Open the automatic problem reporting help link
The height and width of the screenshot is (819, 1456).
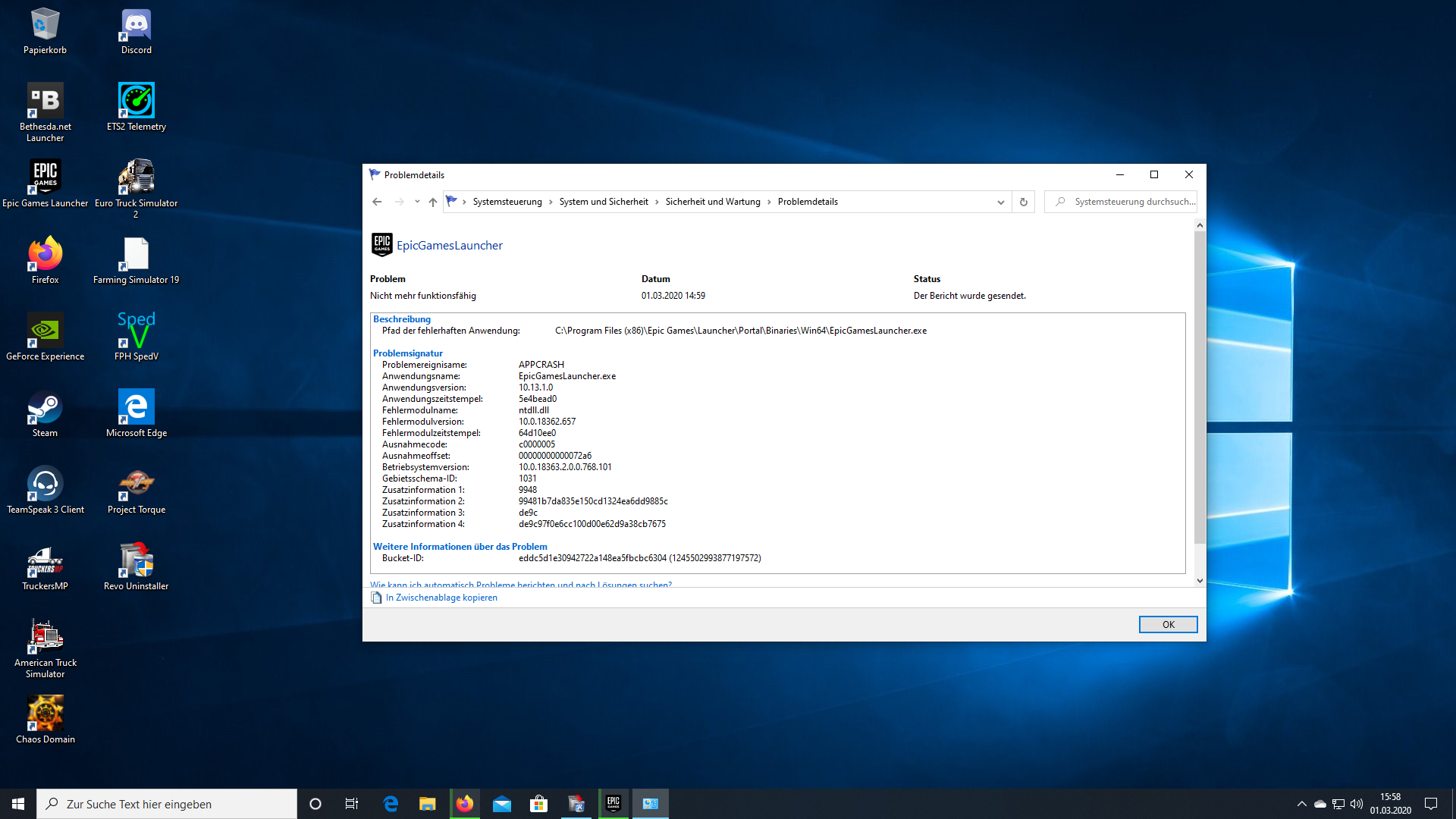tap(521, 585)
